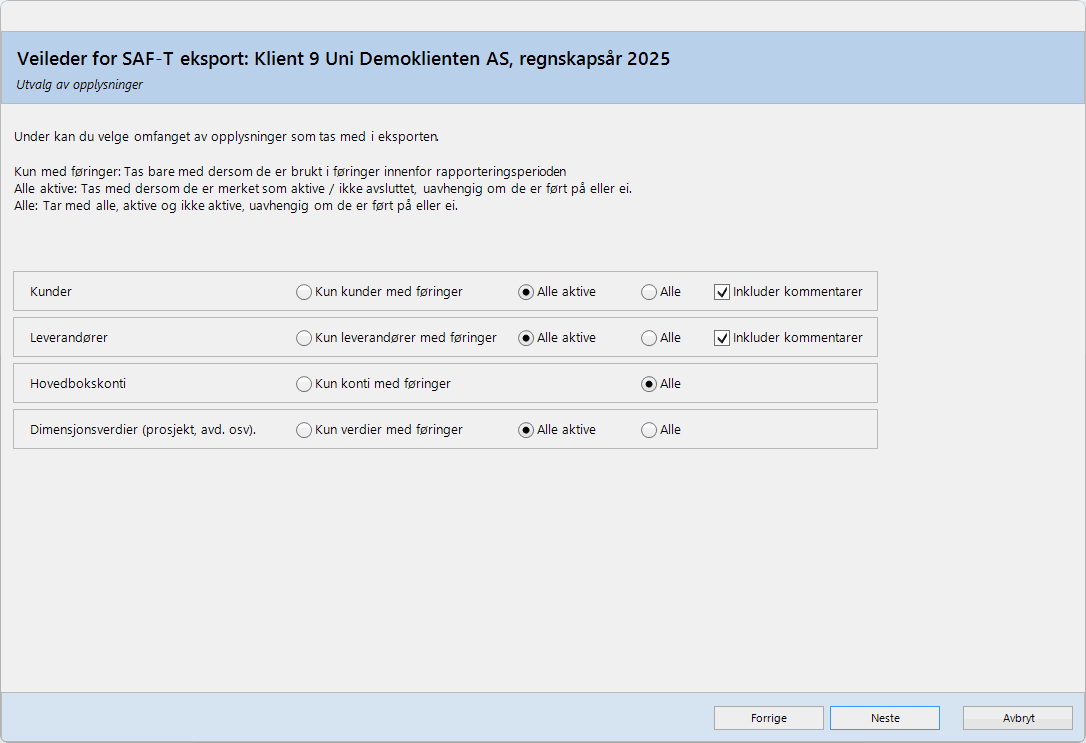Select 'Kun konti med føringer' option
1086x743 pixels.
coord(304,384)
